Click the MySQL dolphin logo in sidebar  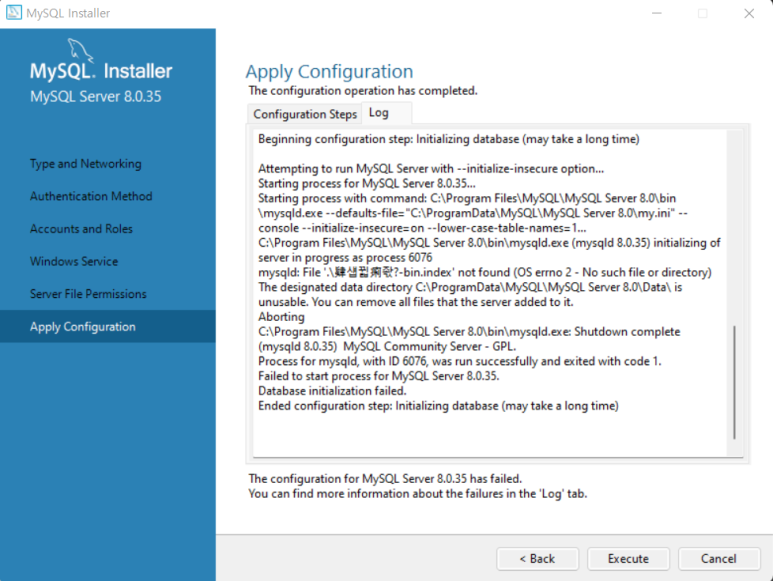coord(79,50)
